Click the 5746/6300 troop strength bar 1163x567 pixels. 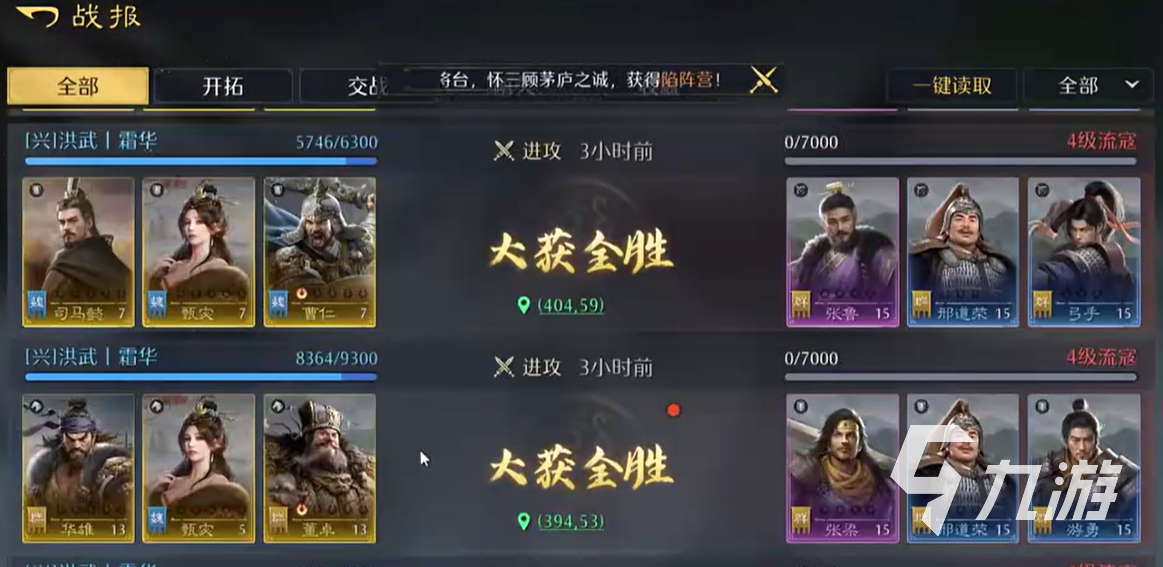(x=201, y=160)
